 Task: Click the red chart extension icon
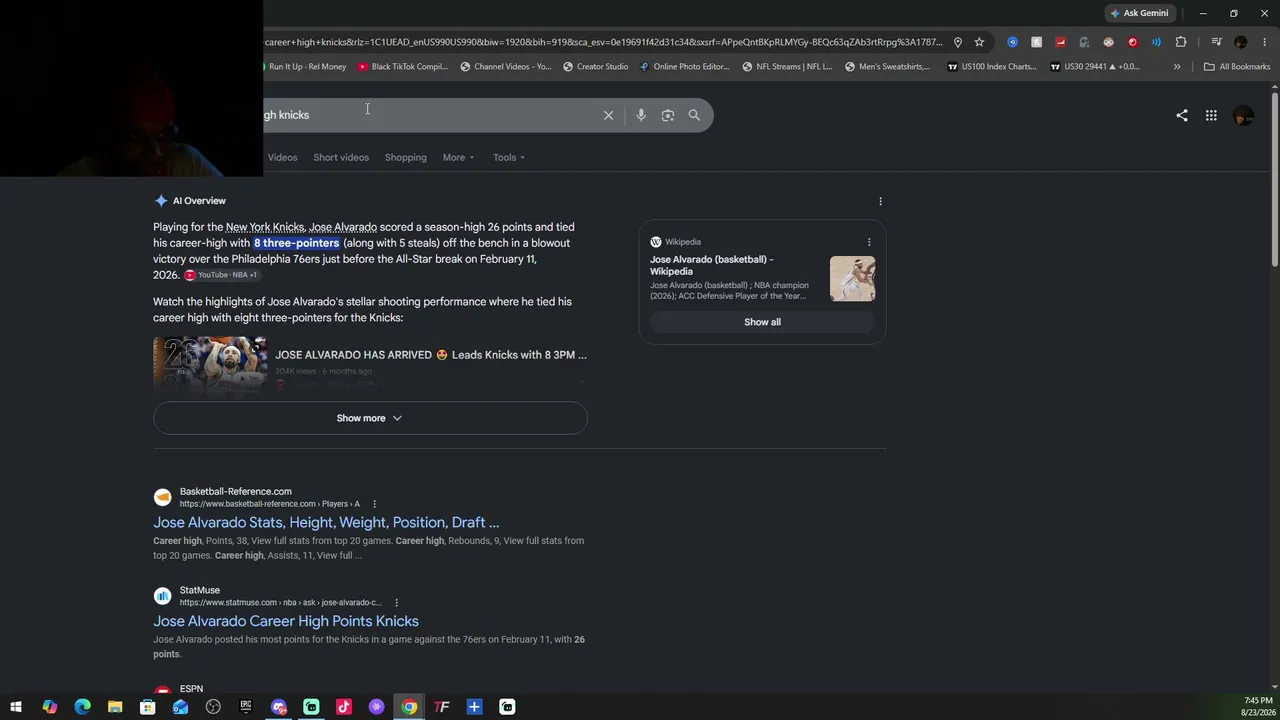[x=1060, y=42]
